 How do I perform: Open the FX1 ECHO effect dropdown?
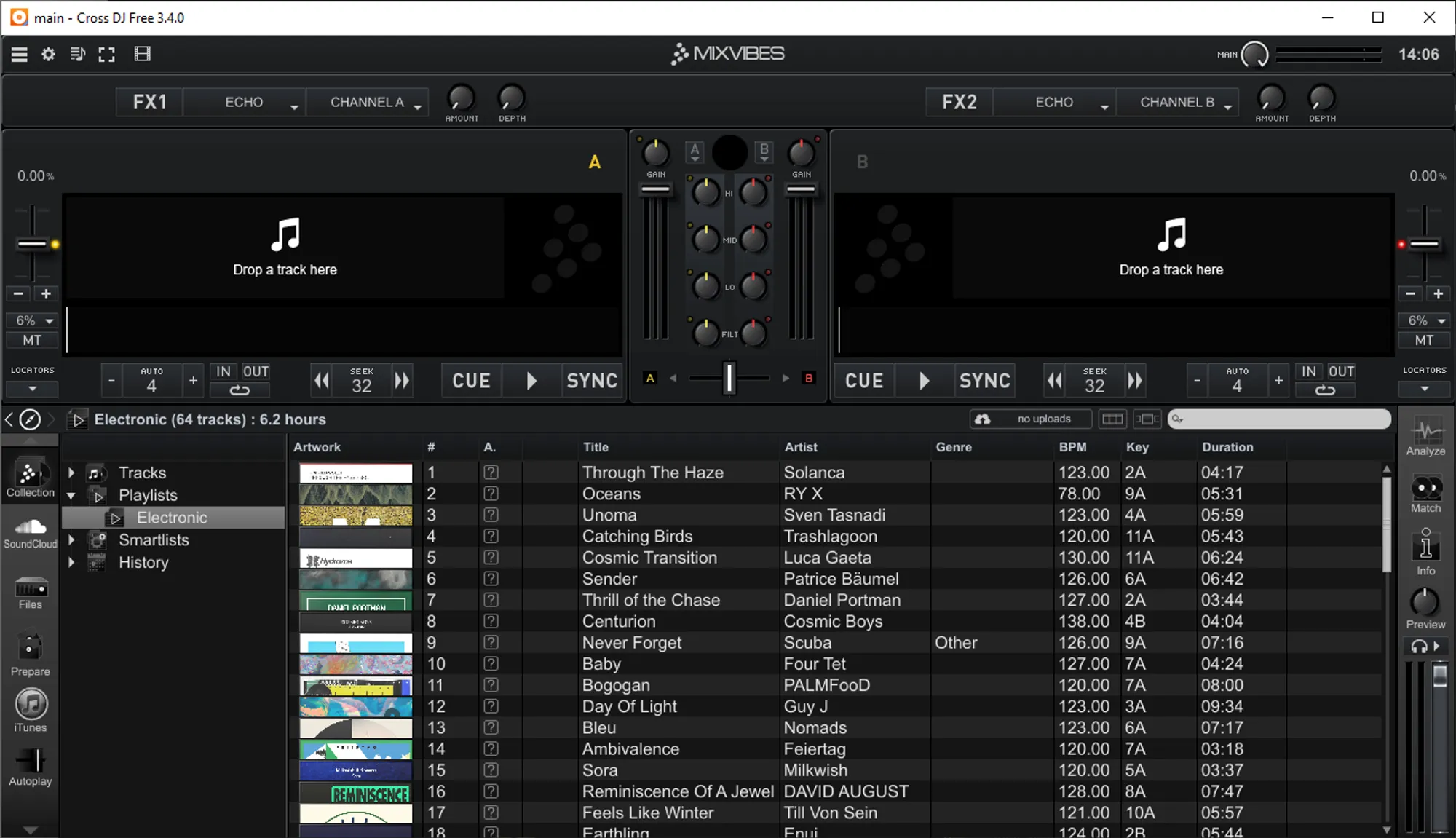point(244,102)
